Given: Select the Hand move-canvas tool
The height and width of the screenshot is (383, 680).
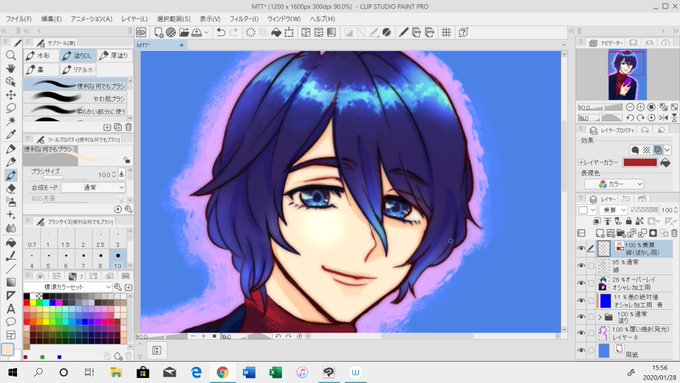Looking at the screenshot, I should [x=11, y=68].
